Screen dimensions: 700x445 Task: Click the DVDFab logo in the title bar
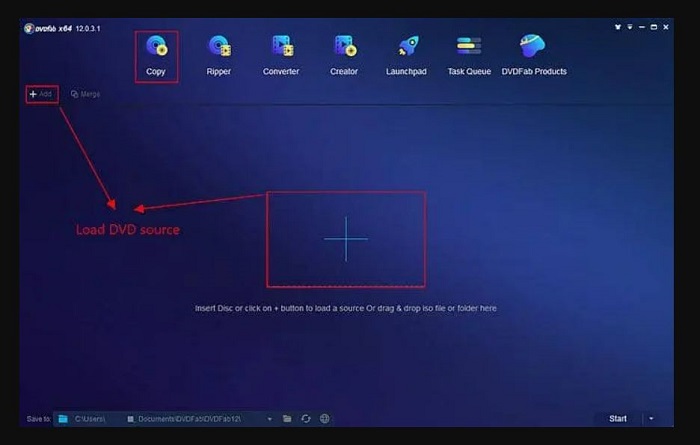(29, 29)
